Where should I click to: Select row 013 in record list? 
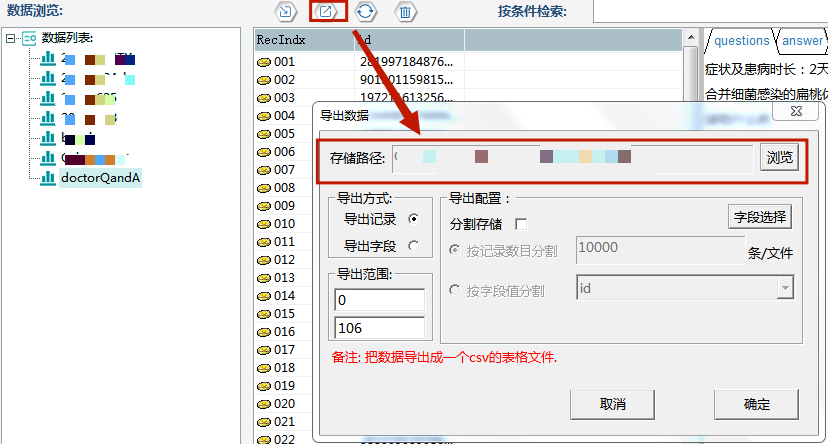point(284,277)
